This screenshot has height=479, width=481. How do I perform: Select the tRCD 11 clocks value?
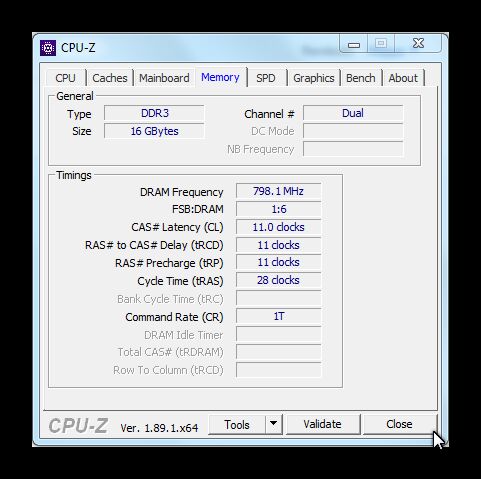[x=278, y=245]
